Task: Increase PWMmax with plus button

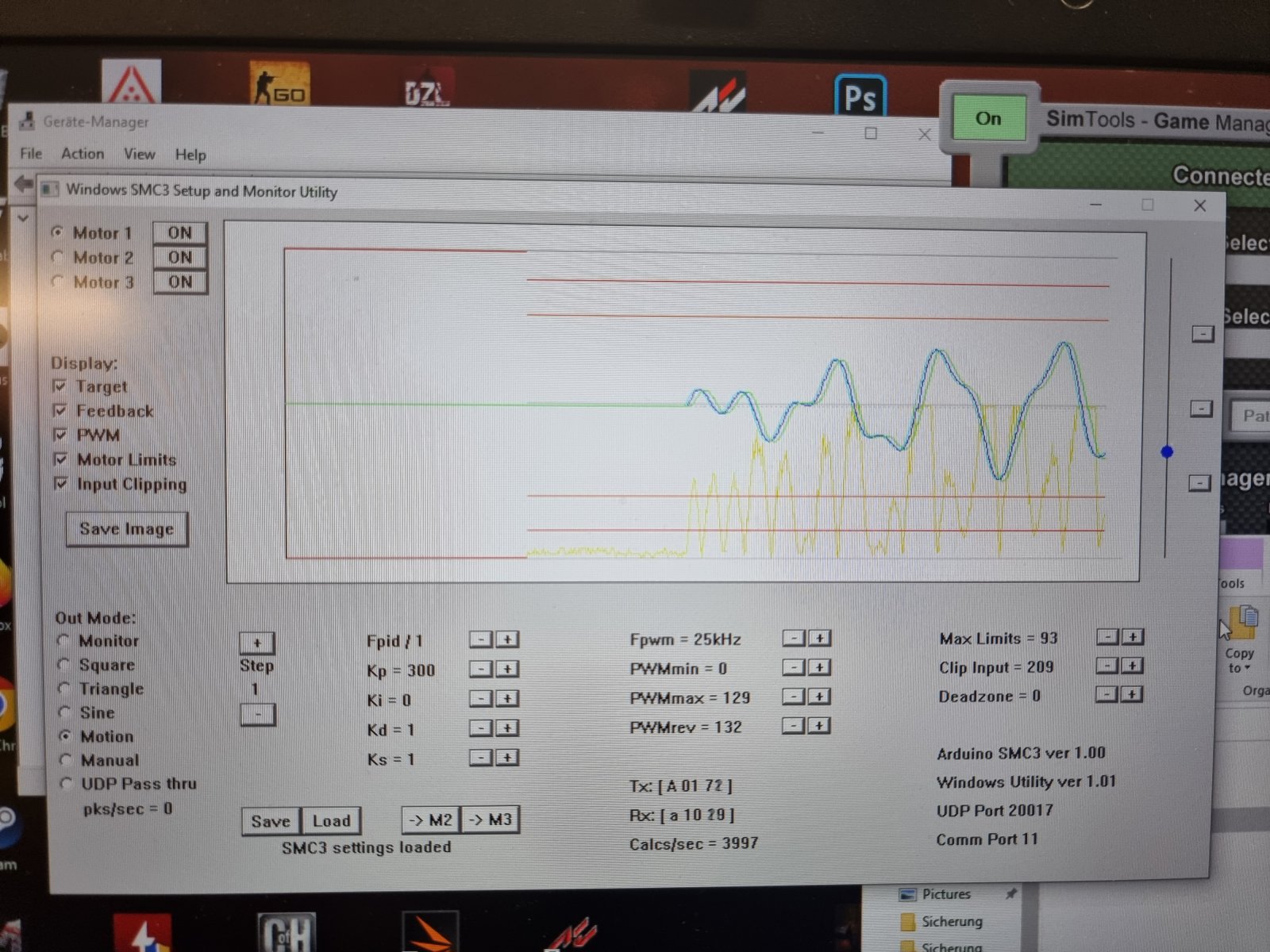Action: [820, 697]
